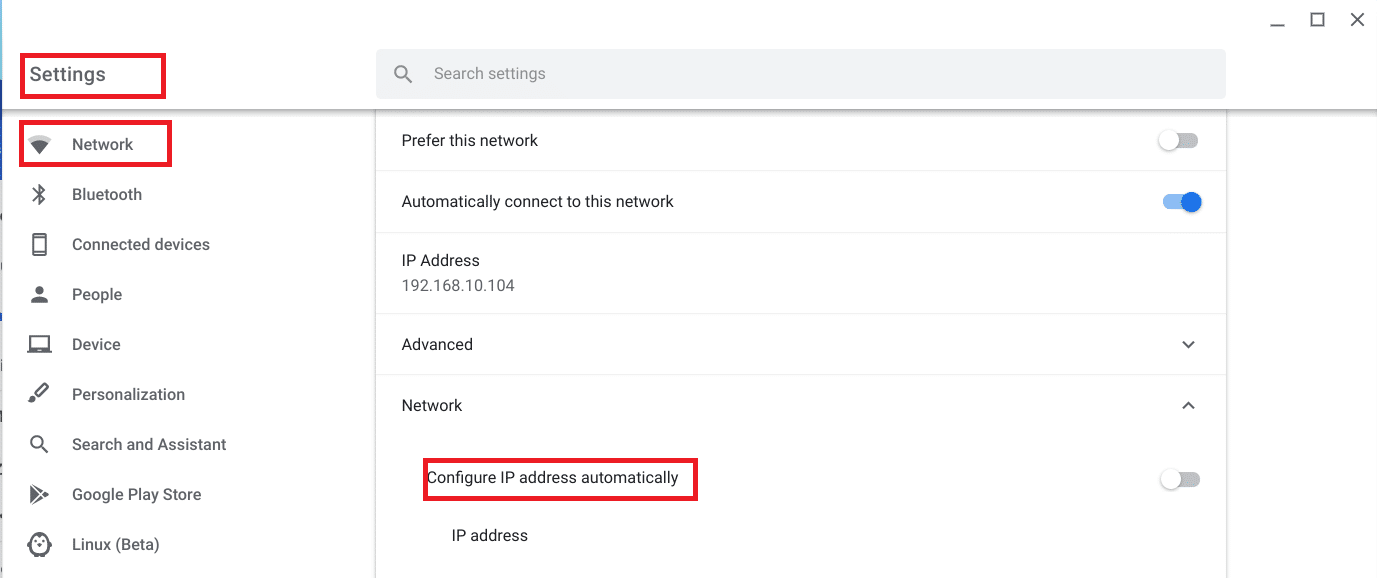This screenshot has height=578, width=1377.
Task: Click the Bluetooth icon in sidebar
Action: pyautogui.click(x=40, y=194)
